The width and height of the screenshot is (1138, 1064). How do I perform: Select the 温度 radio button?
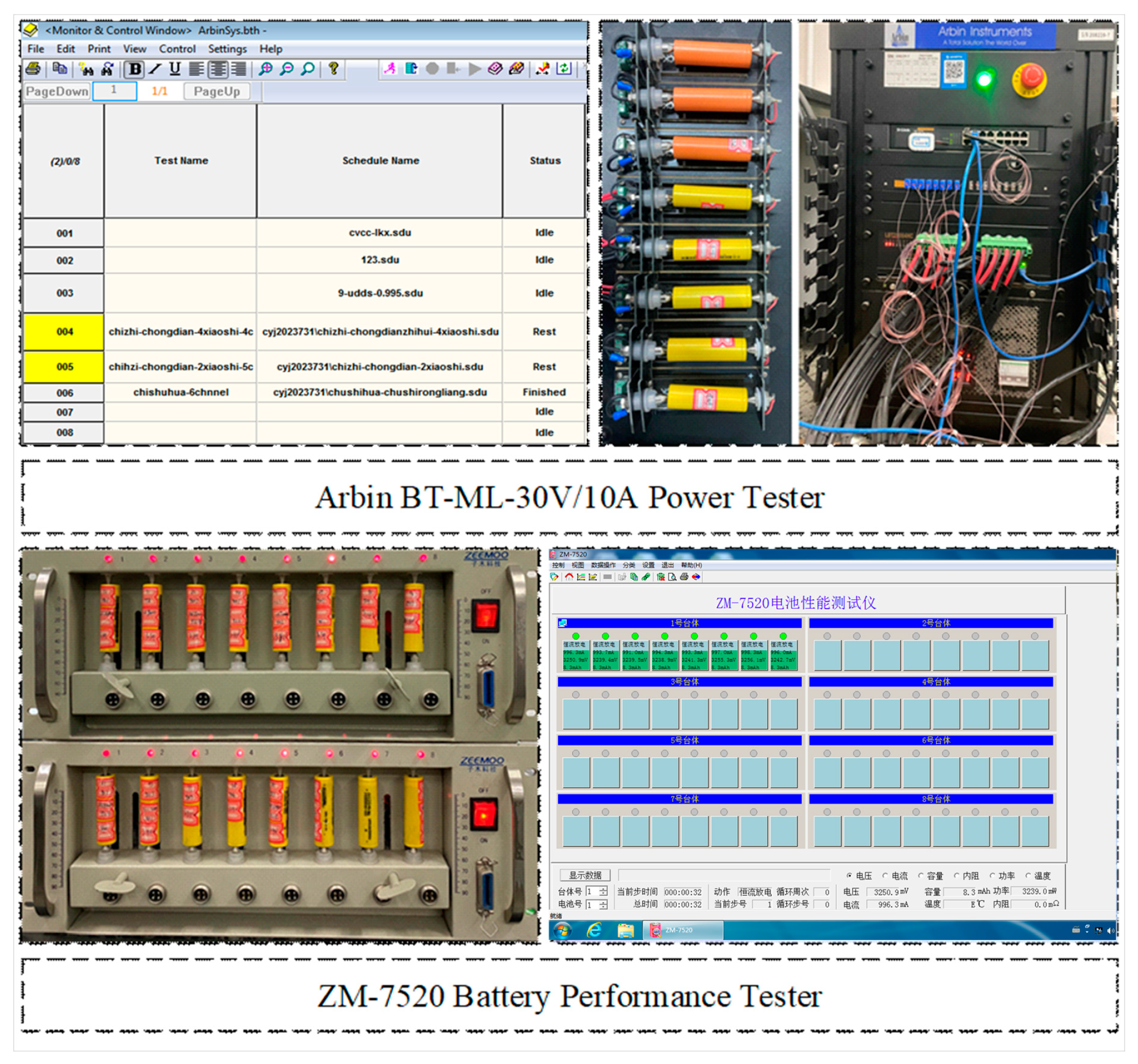1028,876
